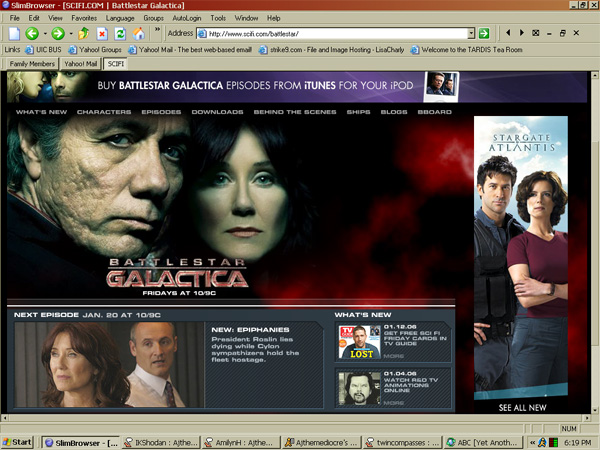The image size is (600, 450).
Task: Click the horizontal scrollbar right arrow
Action: click(x=587, y=418)
